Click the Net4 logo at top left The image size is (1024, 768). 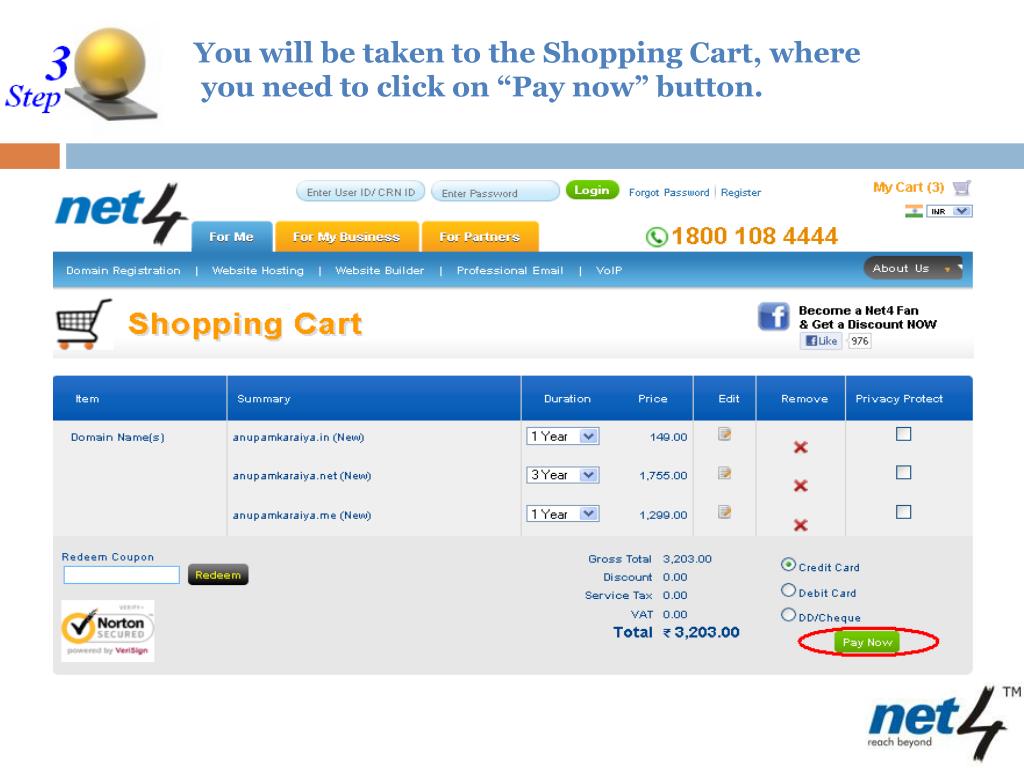pos(121,213)
